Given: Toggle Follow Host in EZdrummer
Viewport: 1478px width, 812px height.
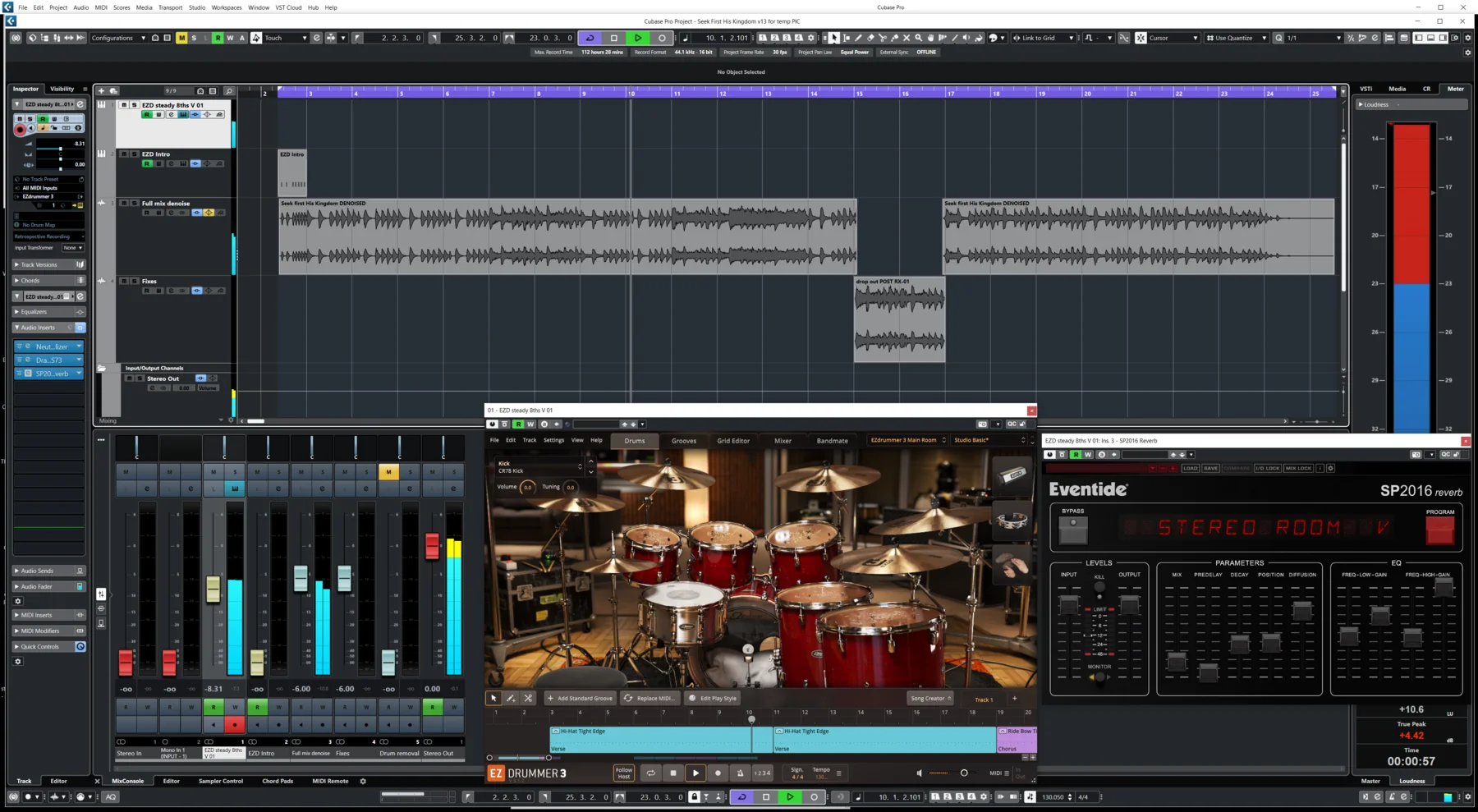Looking at the screenshot, I should 624,773.
